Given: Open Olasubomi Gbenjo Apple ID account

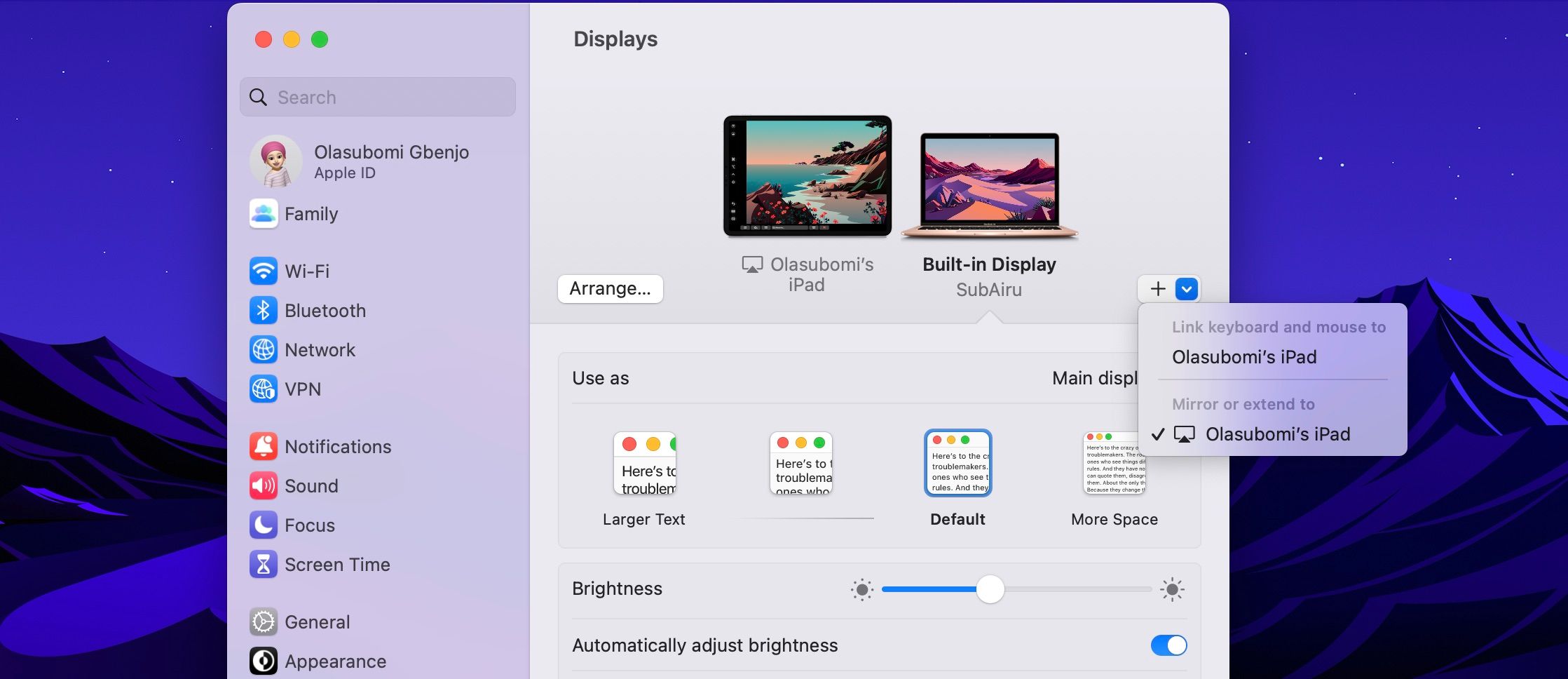Looking at the screenshot, I should point(391,161).
